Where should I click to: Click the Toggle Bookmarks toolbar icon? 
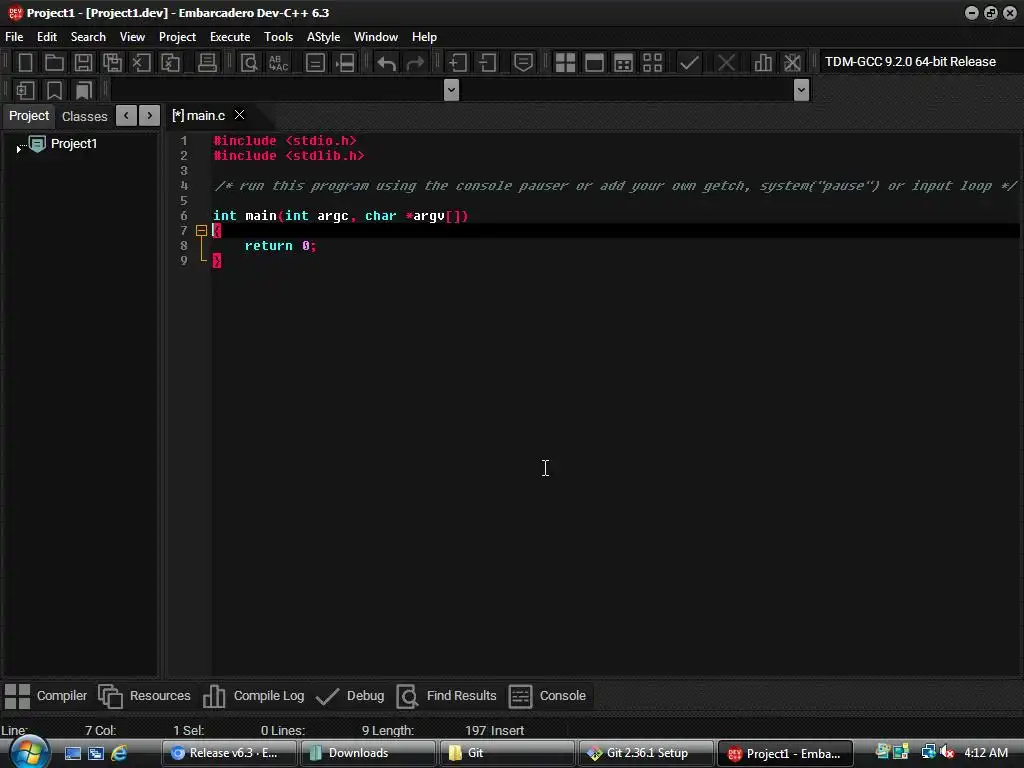(x=54, y=90)
